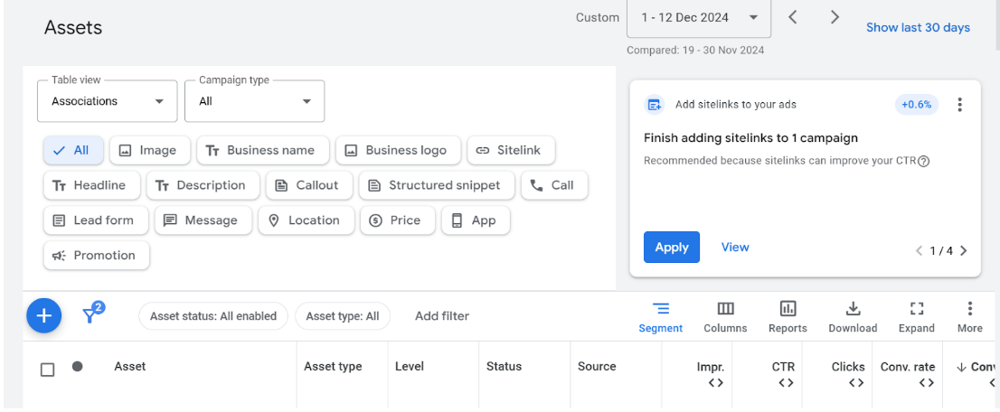Filter by Sitelink assets
Screen dimensions: 1000x412
tap(511, 151)
